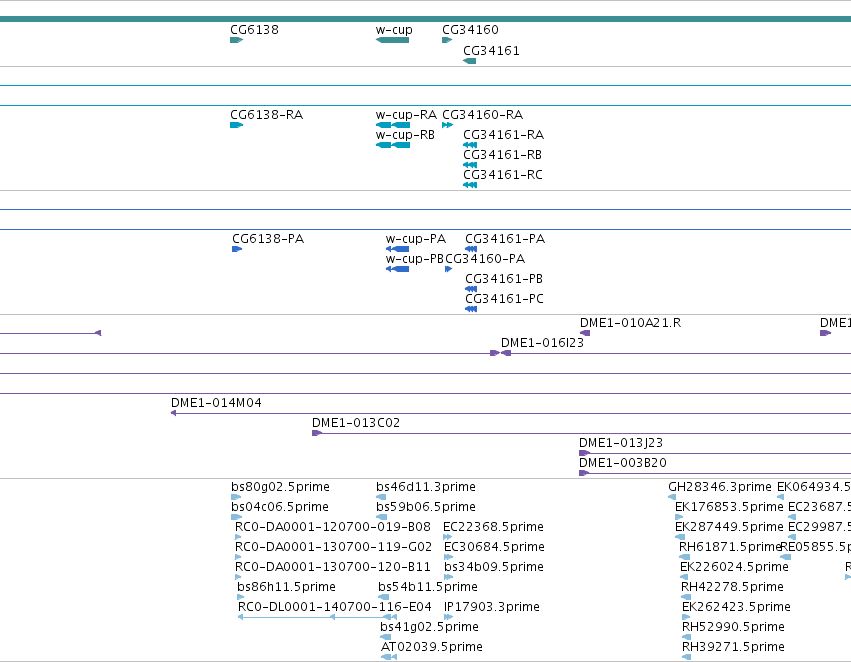The image size is (851, 662).
Task: Select the bs46d11.3prime EST label
Action: coord(426,487)
